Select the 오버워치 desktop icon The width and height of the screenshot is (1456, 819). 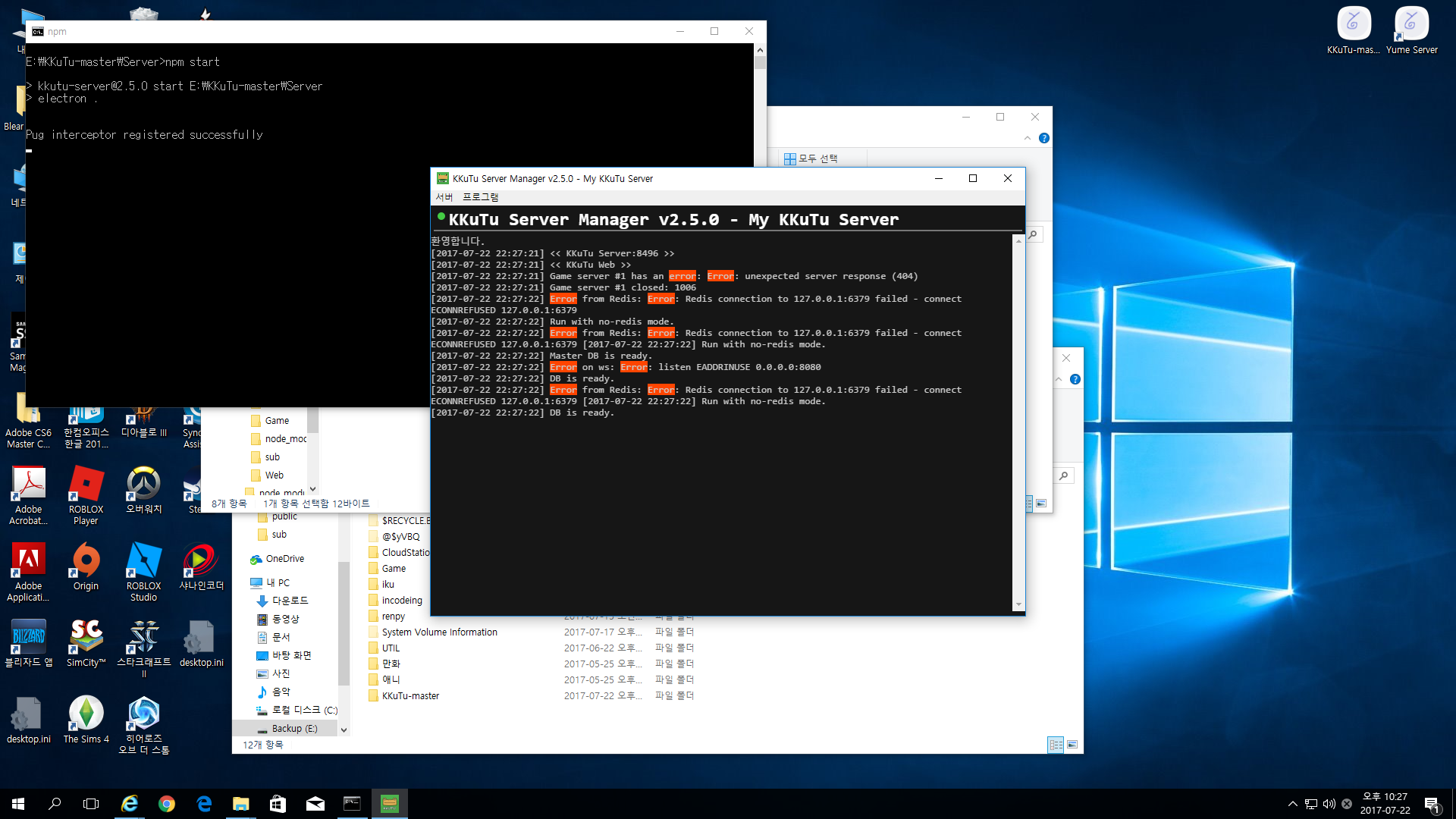(x=143, y=490)
